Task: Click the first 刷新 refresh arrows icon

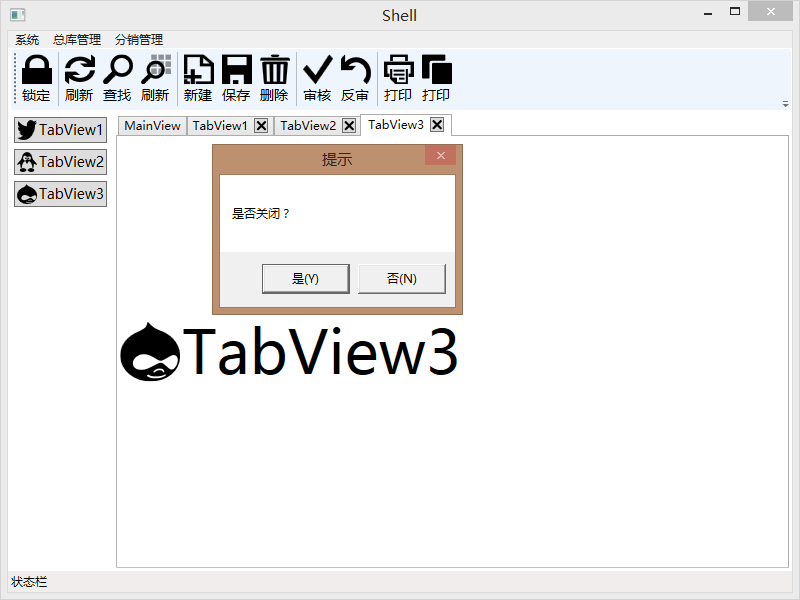Action: click(79, 78)
